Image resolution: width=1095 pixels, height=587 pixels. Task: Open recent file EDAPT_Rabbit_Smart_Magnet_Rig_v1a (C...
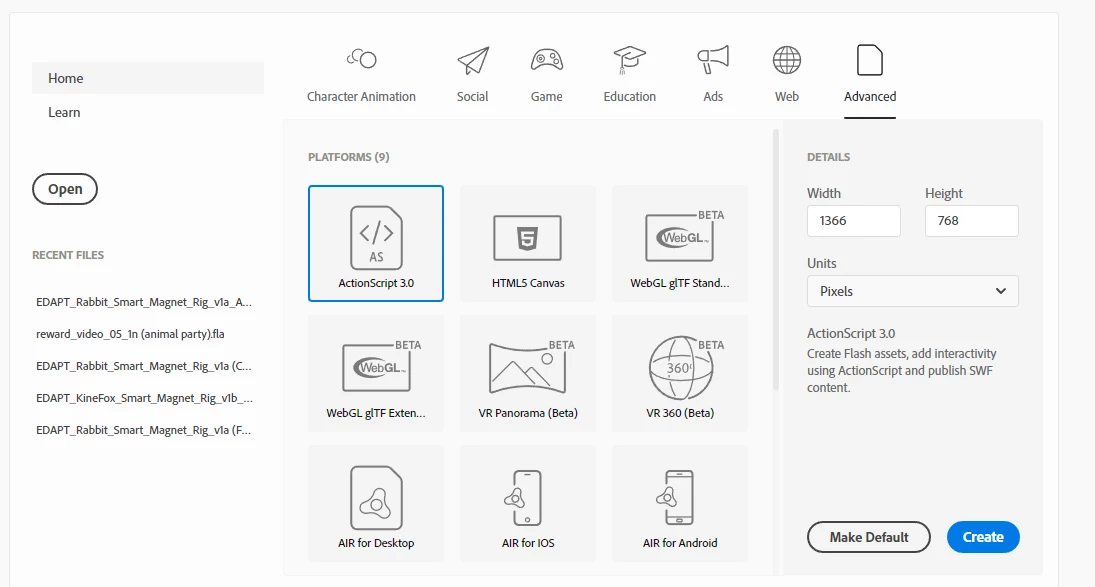[144, 366]
